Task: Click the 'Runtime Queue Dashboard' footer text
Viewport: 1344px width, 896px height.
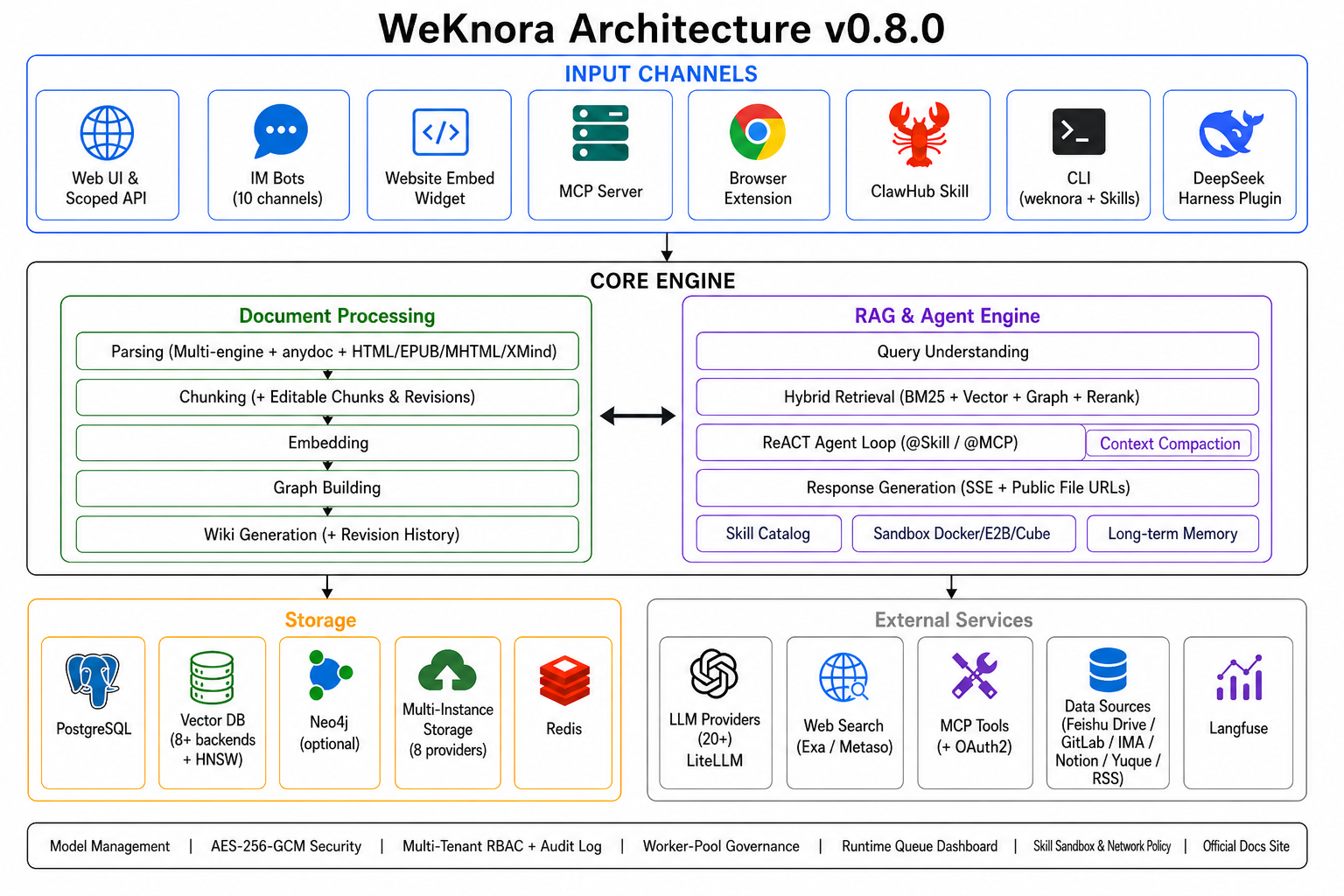Action: coord(920,846)
